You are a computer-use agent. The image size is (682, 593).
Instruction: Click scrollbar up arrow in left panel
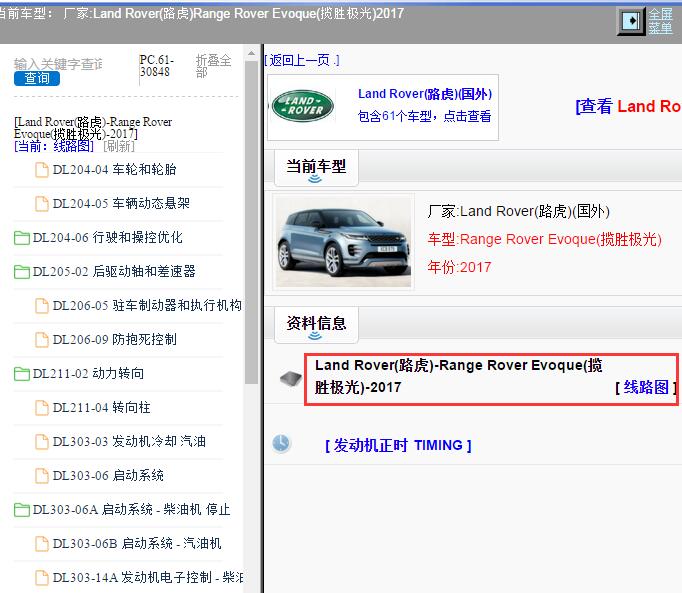[251, 54]
